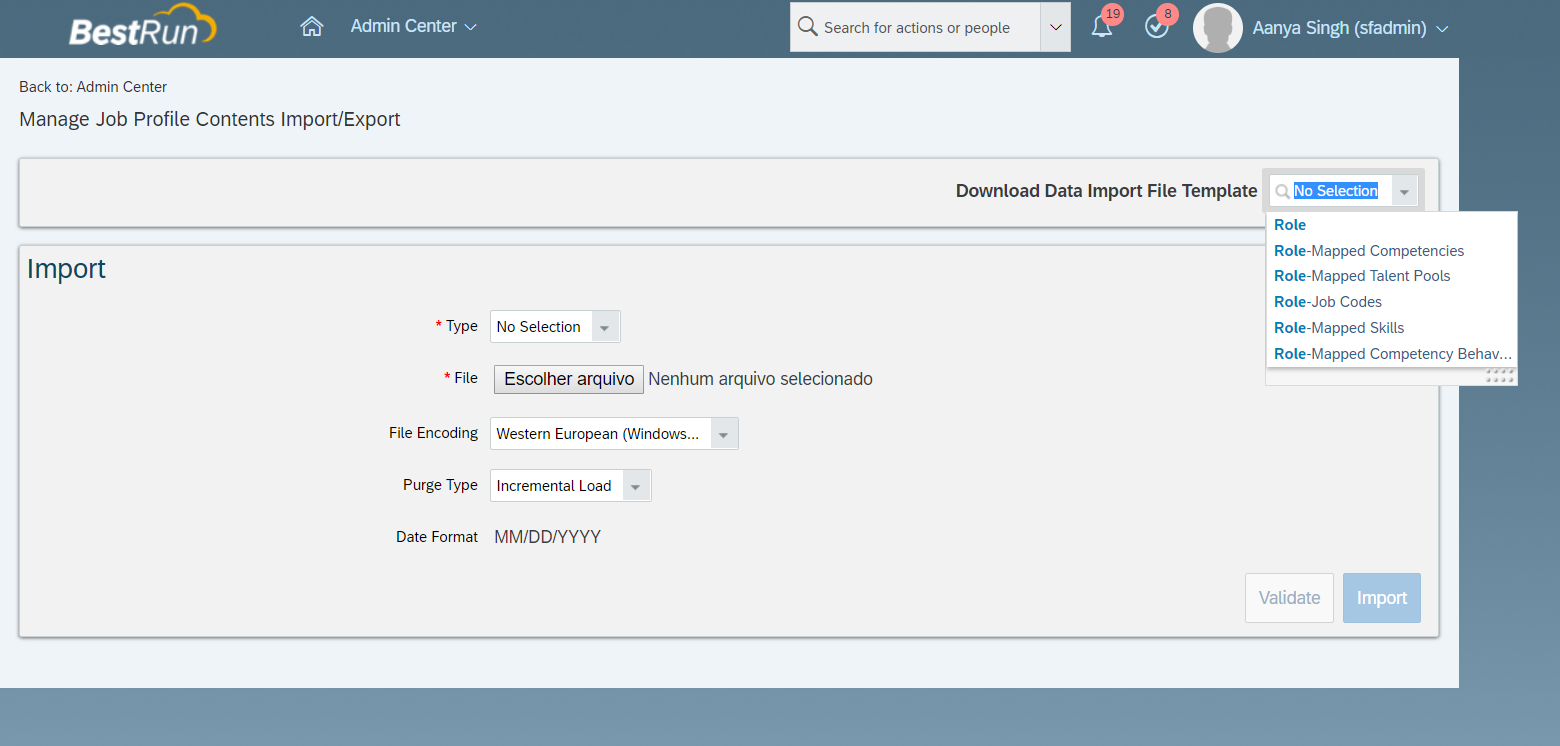Screen dimensions: 1560x746
Task: Click the user avatar picture
Action: point(1218,28)
